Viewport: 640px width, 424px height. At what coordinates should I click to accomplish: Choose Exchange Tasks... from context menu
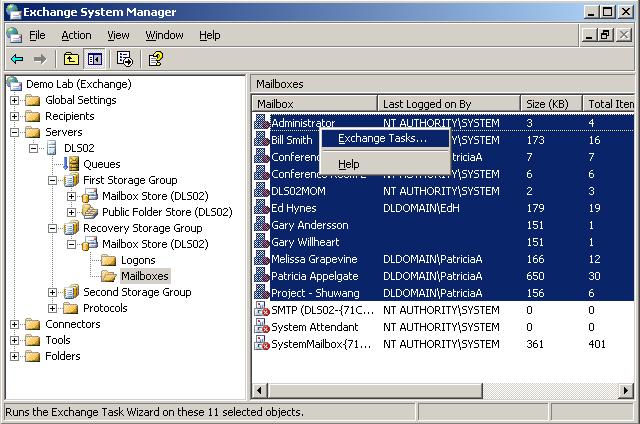click(x=386, y=138)
